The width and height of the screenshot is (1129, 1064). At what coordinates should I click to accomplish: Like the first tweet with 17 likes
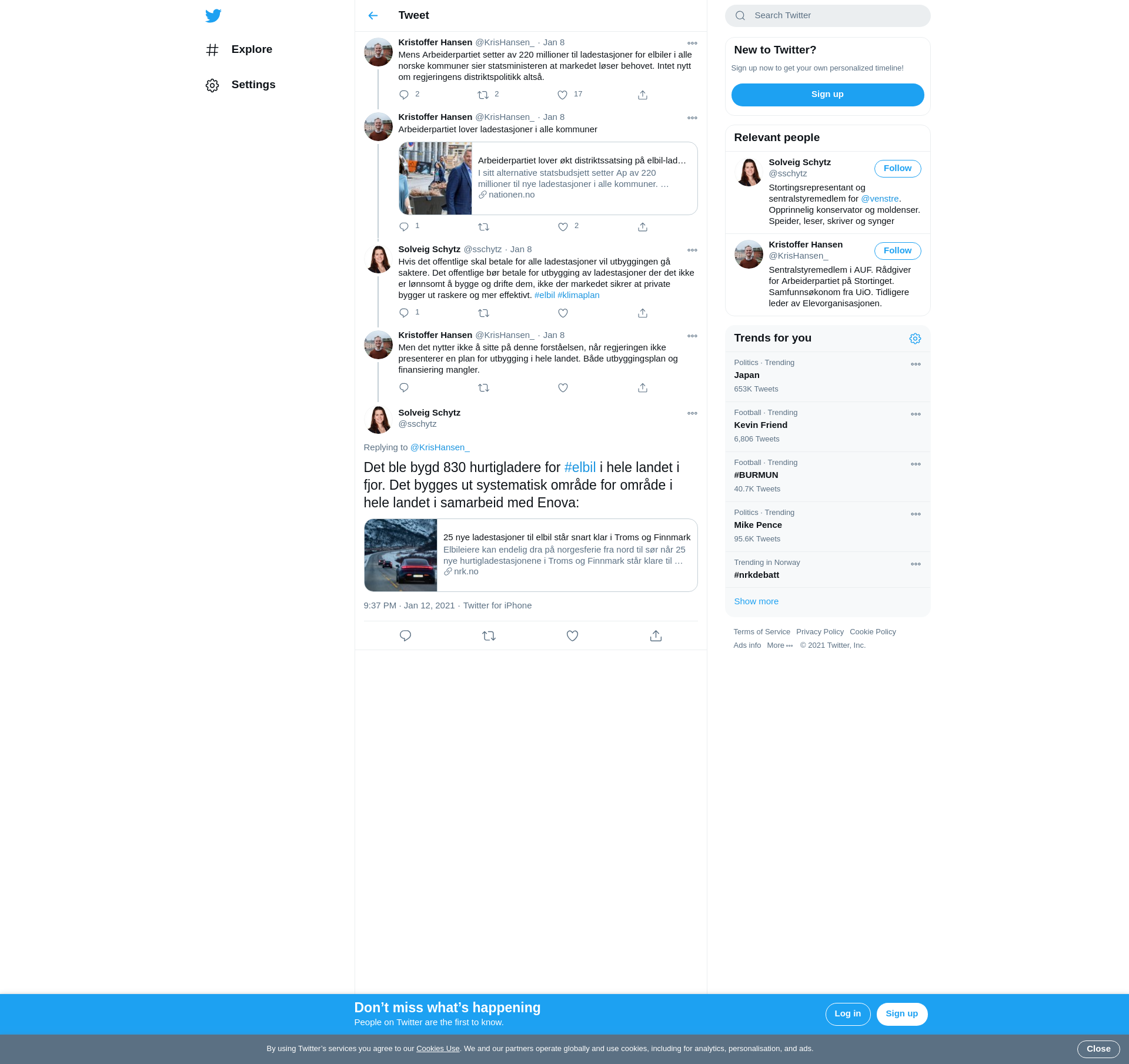pos(563,95)
